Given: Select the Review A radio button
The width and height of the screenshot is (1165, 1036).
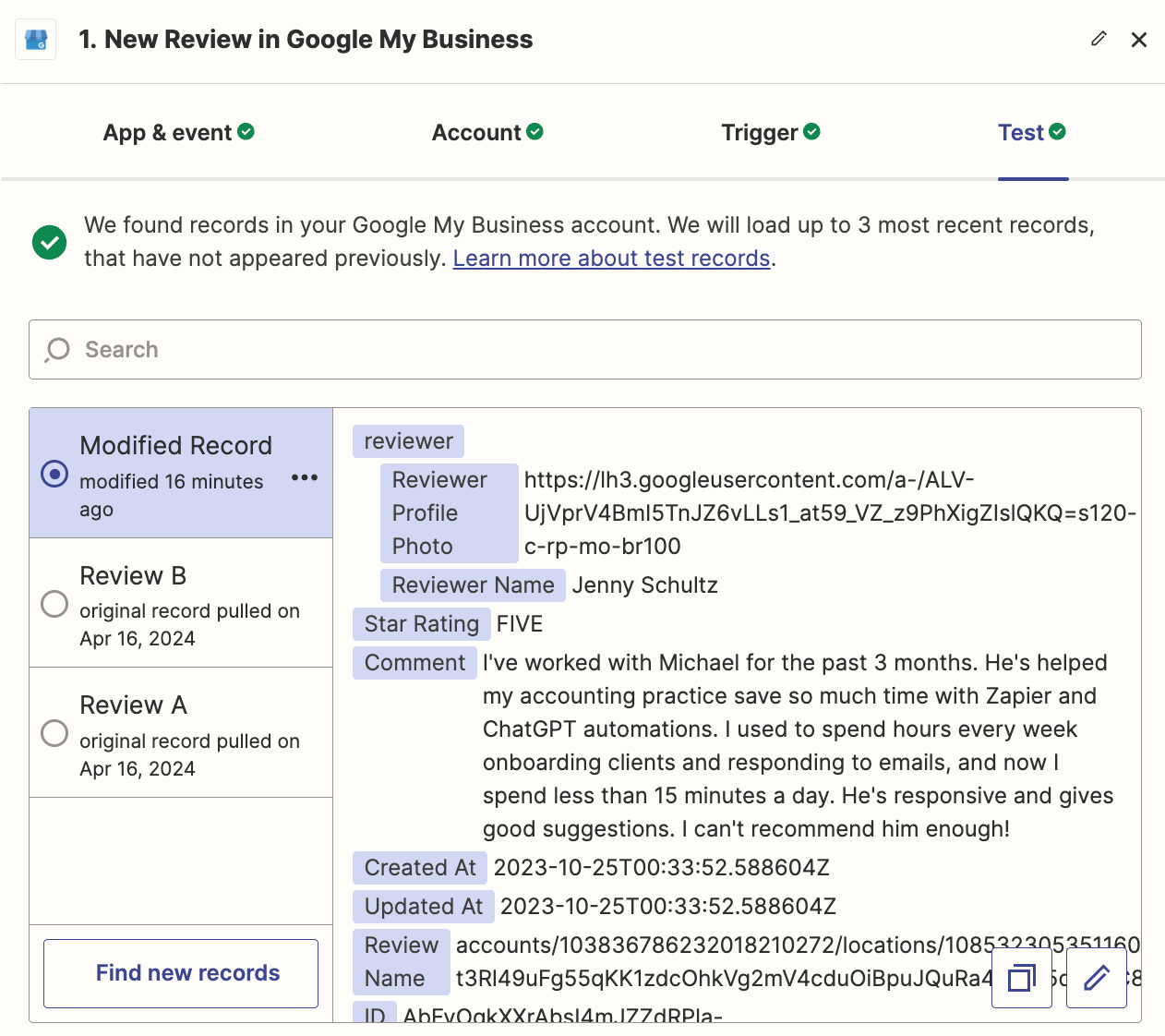Looking at the screenshot, I should click(54, 733).
